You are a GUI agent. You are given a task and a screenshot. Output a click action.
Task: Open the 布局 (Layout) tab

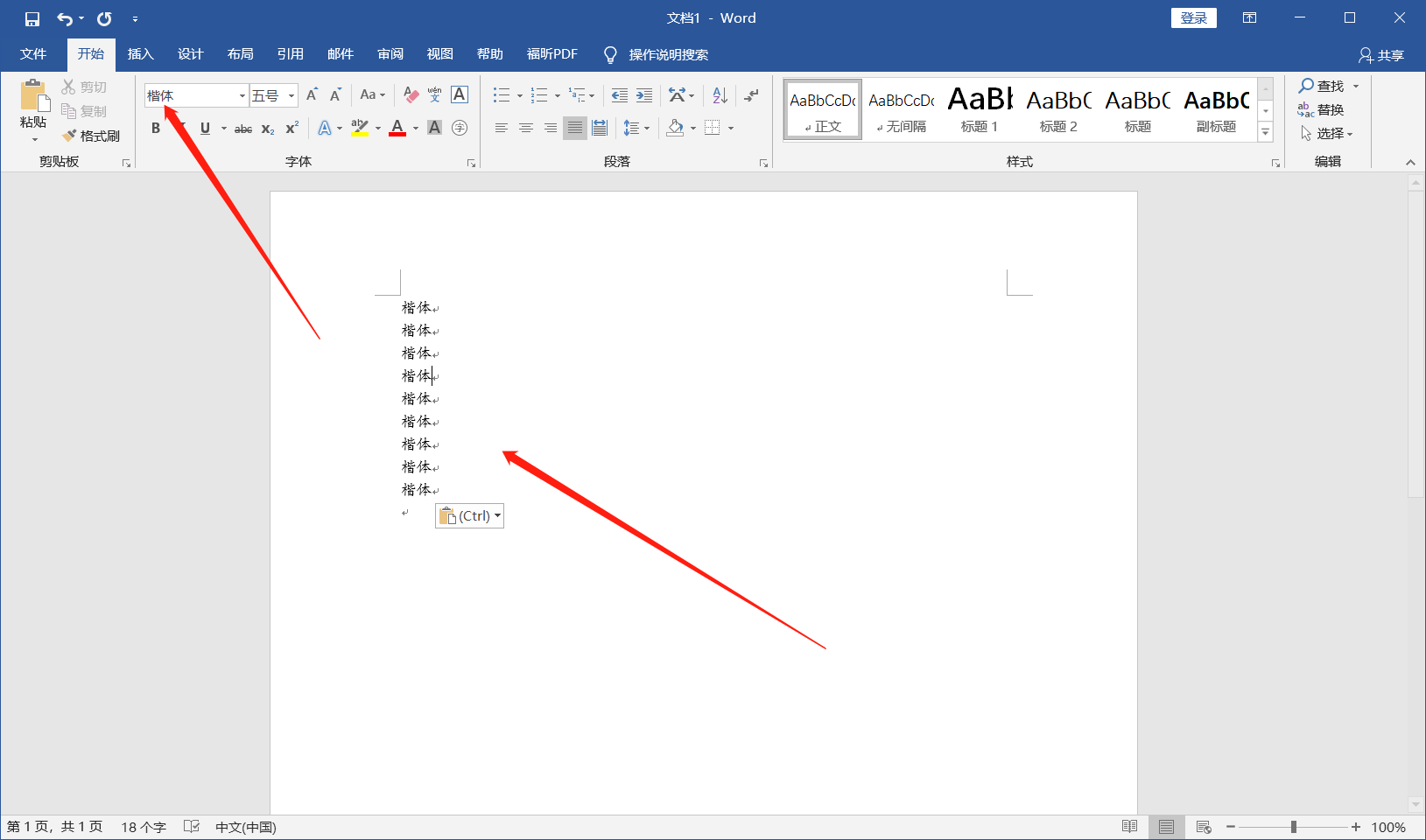tap(240, 54)
